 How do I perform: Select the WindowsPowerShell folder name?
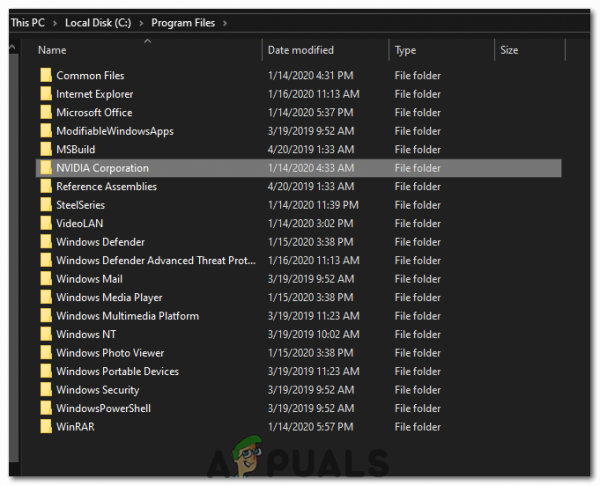pyautogui.click(x=103, y=408)
